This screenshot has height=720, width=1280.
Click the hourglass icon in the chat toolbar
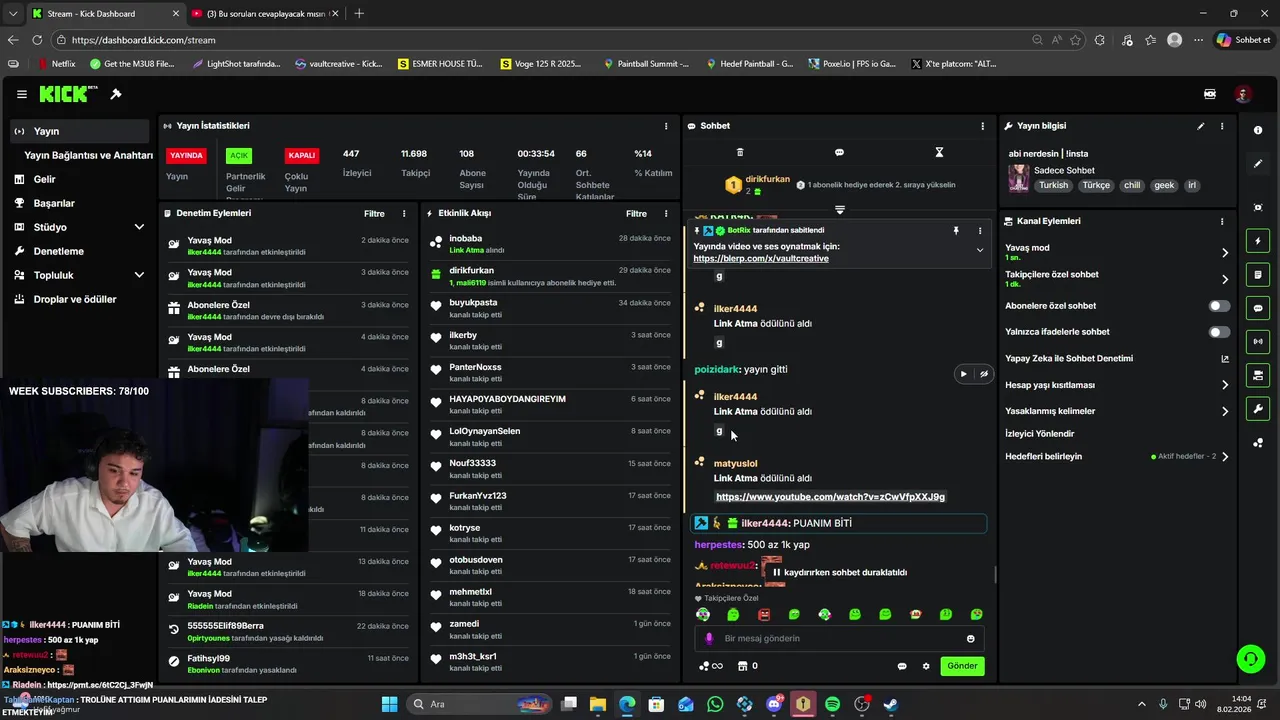(x=939, y=152)
